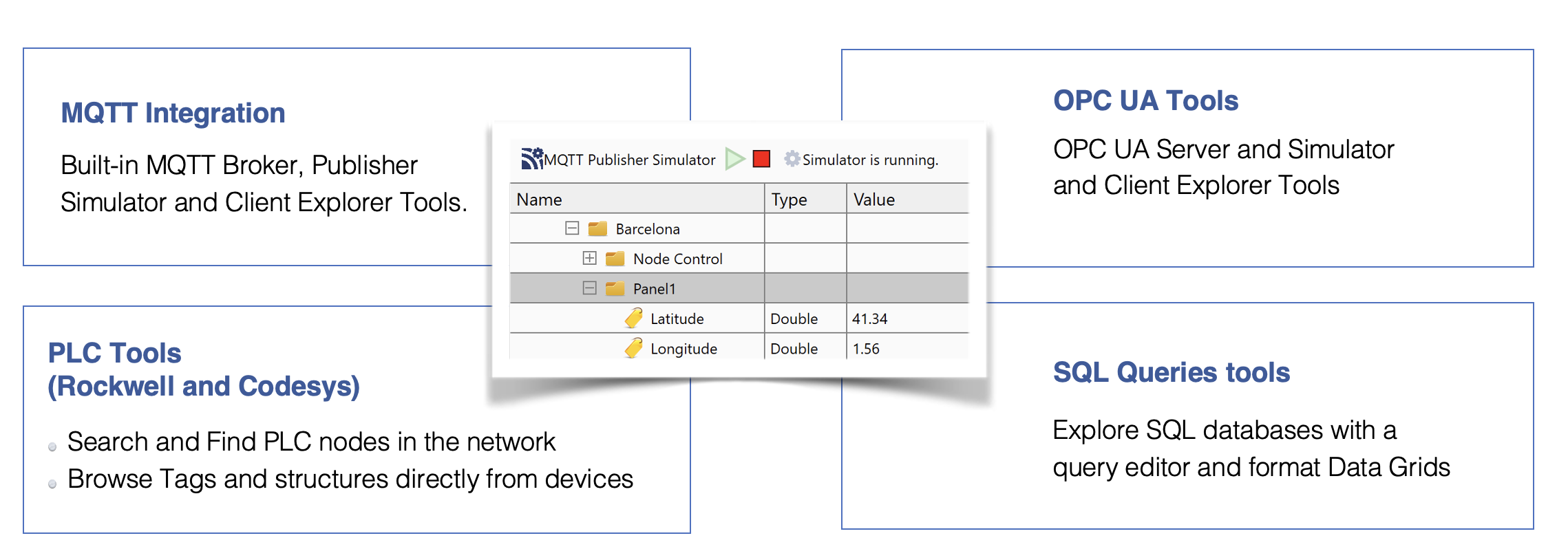Open the OPC UA Tools heading
Viewport: 1568px width, 560px height.
pos(1145,100)
